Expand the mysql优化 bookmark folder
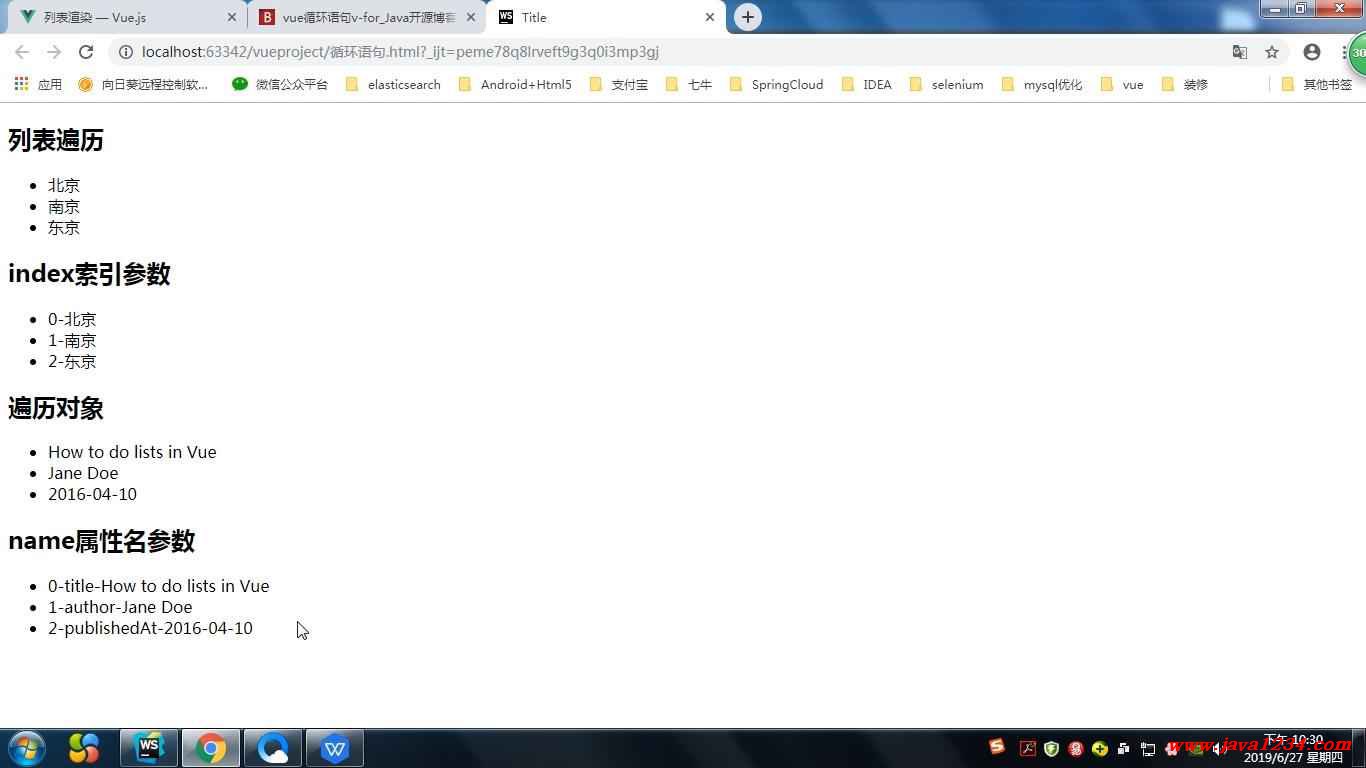Image resolution: width=1366 pixels, height=768 pixels. [x=1041, y=84]
